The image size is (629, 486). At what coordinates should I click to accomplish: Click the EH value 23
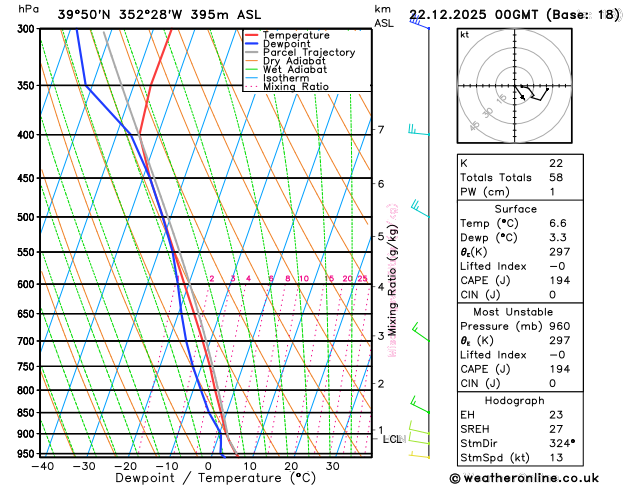click(556, 415)
